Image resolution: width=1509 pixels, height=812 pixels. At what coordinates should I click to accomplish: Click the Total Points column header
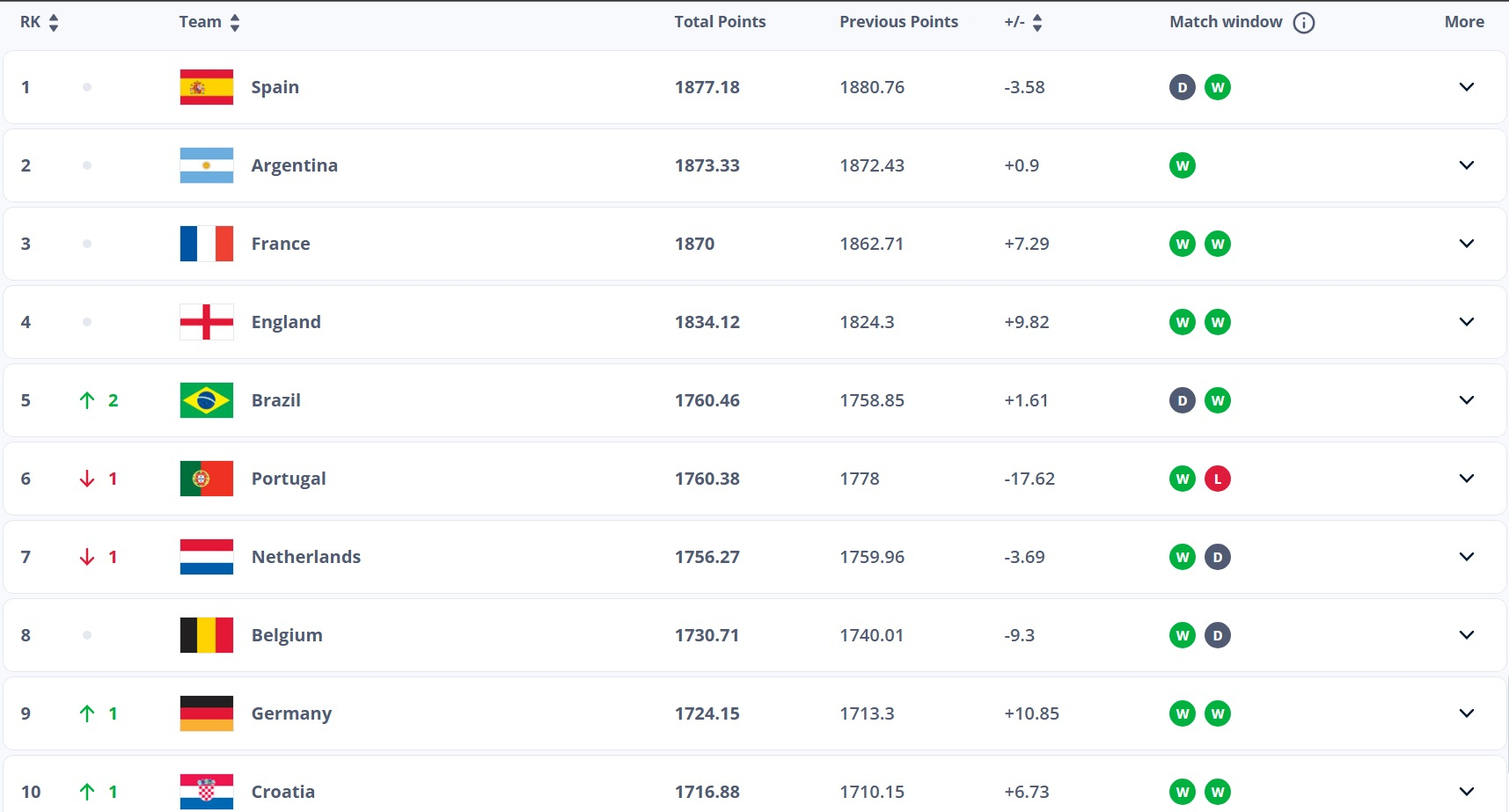(x=720, y=22)
